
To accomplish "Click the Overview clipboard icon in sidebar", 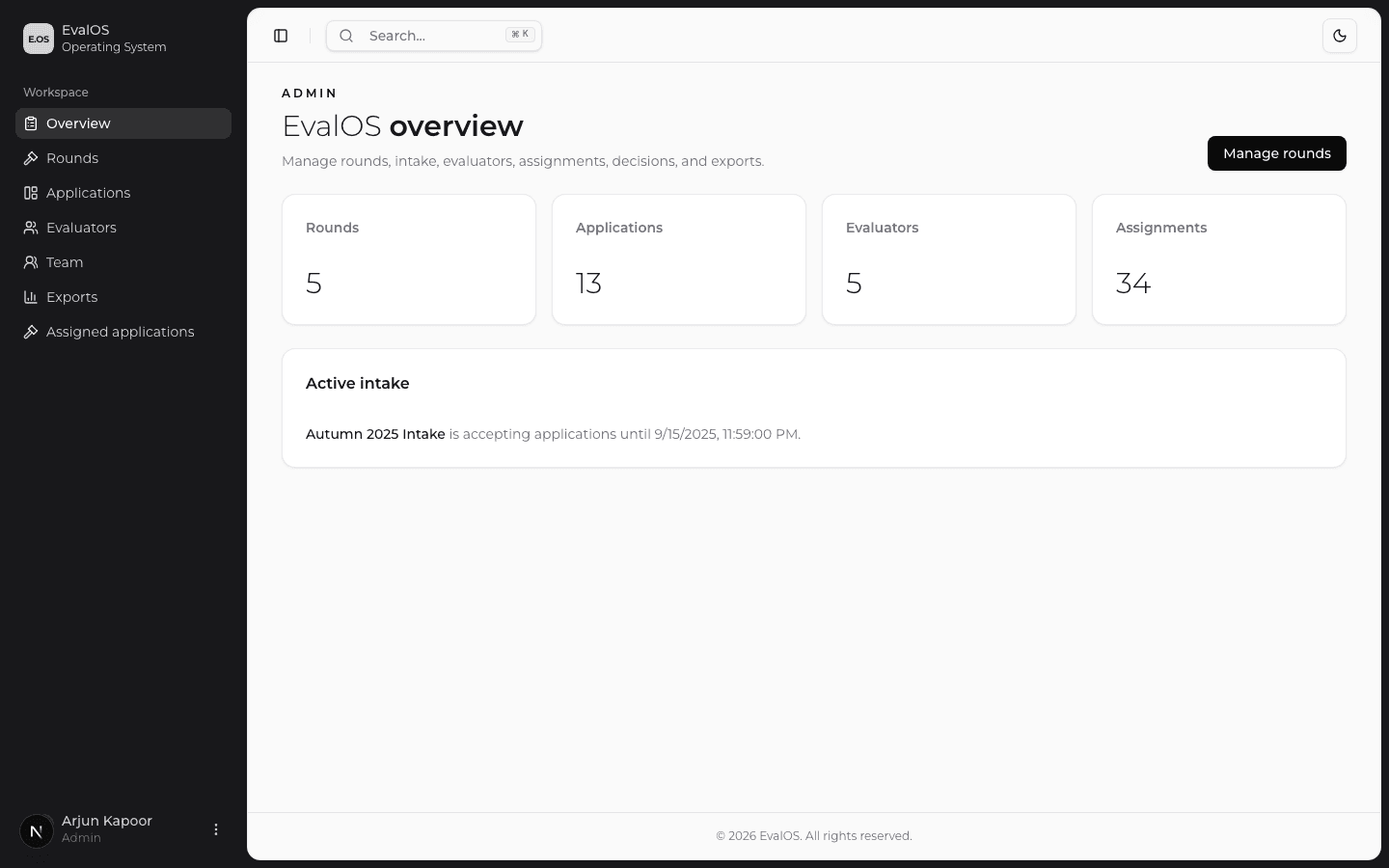I will (31, 123).
